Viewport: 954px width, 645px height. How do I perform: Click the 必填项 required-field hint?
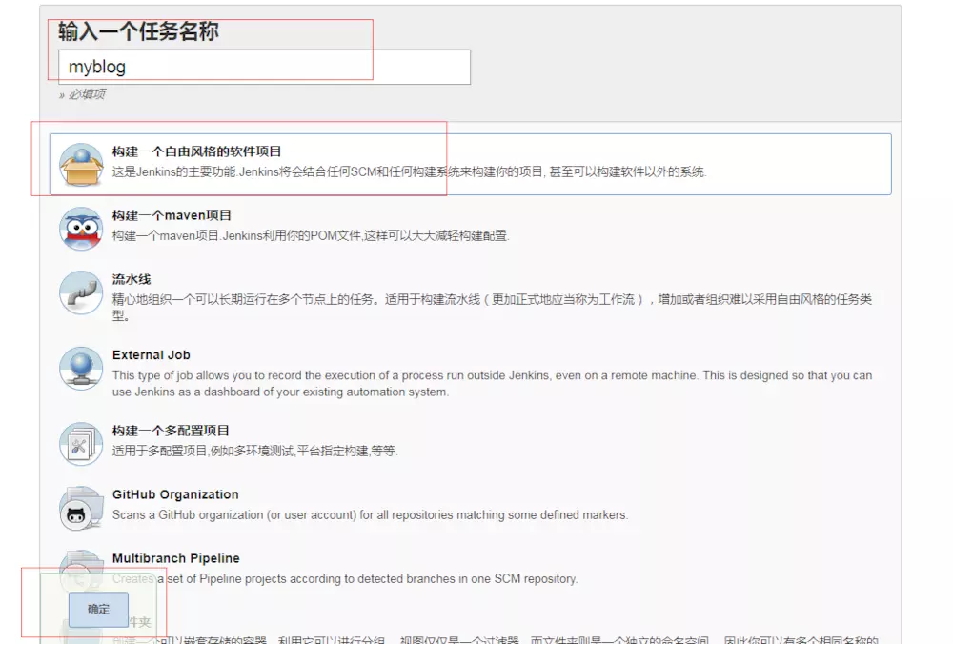[83, 94]
